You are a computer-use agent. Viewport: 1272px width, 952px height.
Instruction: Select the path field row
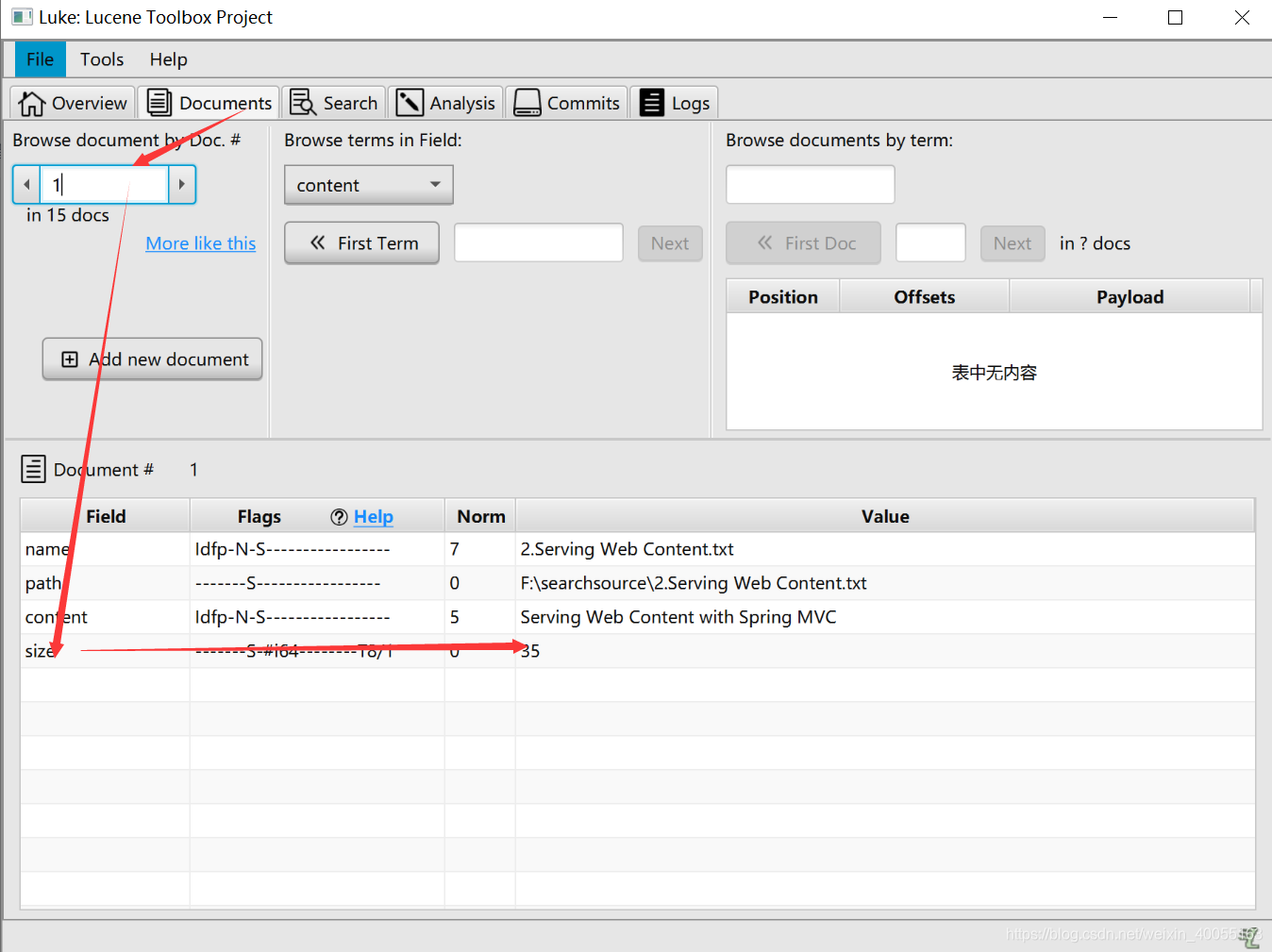tap(638, 583)
